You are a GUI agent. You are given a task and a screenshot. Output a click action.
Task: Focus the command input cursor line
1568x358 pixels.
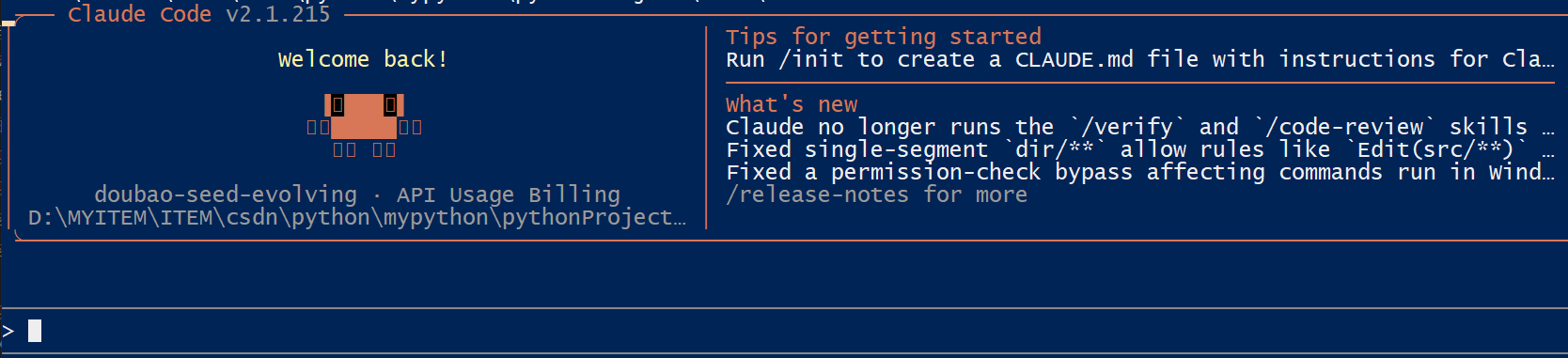(784, 331)
